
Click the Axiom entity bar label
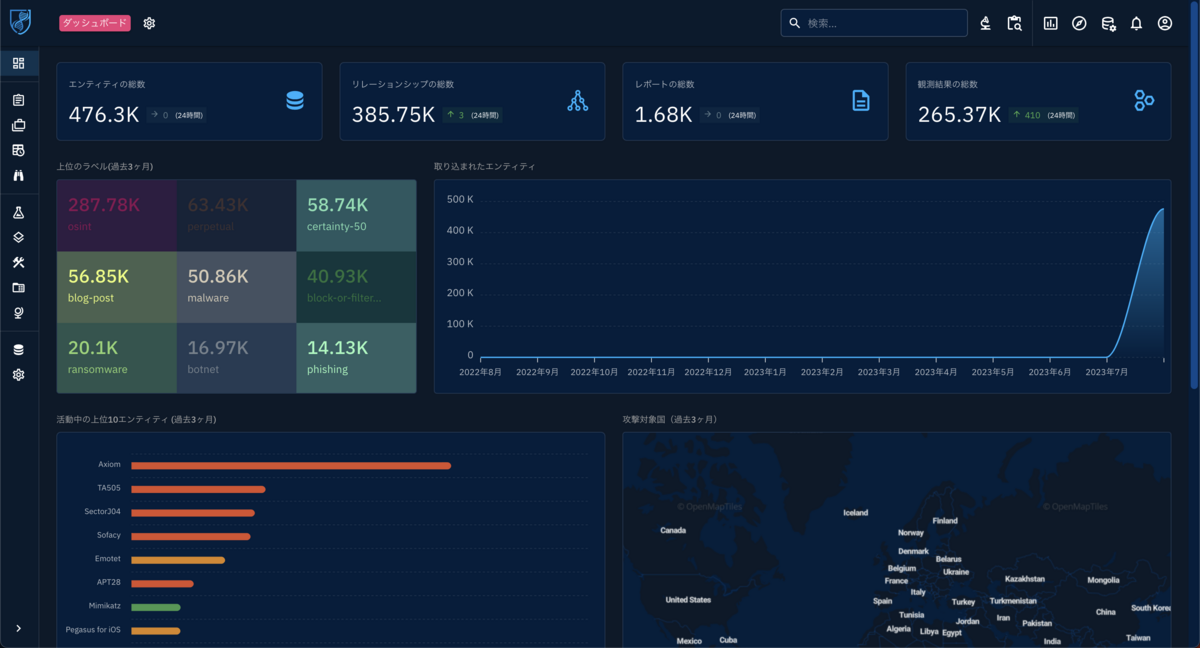tap(109, 465)
